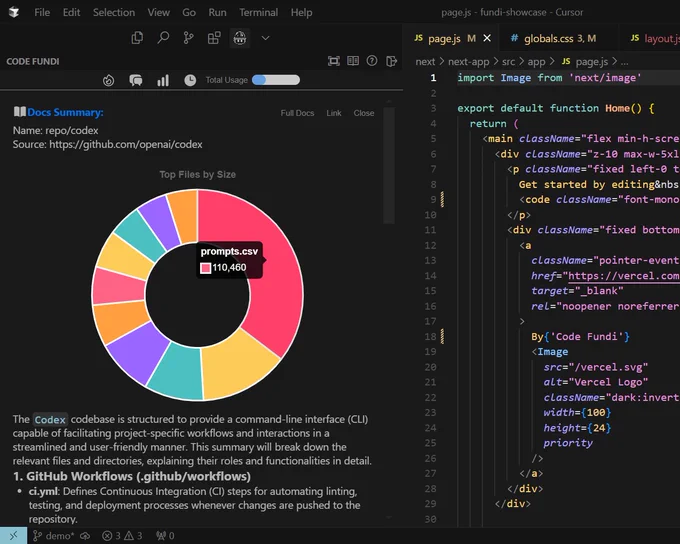Expand additional views chevron in activity bar
The image size is (680, 544).
coord(265,38)
